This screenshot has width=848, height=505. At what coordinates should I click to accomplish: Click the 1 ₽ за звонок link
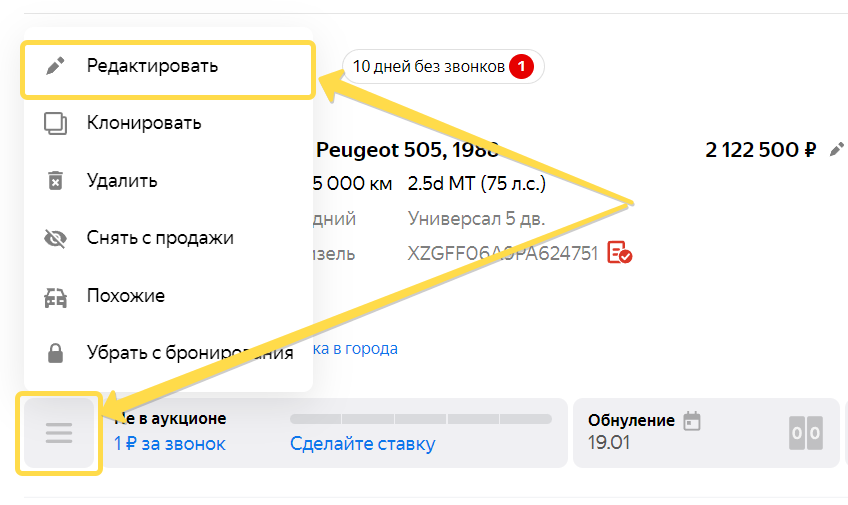tap(169, 444)
